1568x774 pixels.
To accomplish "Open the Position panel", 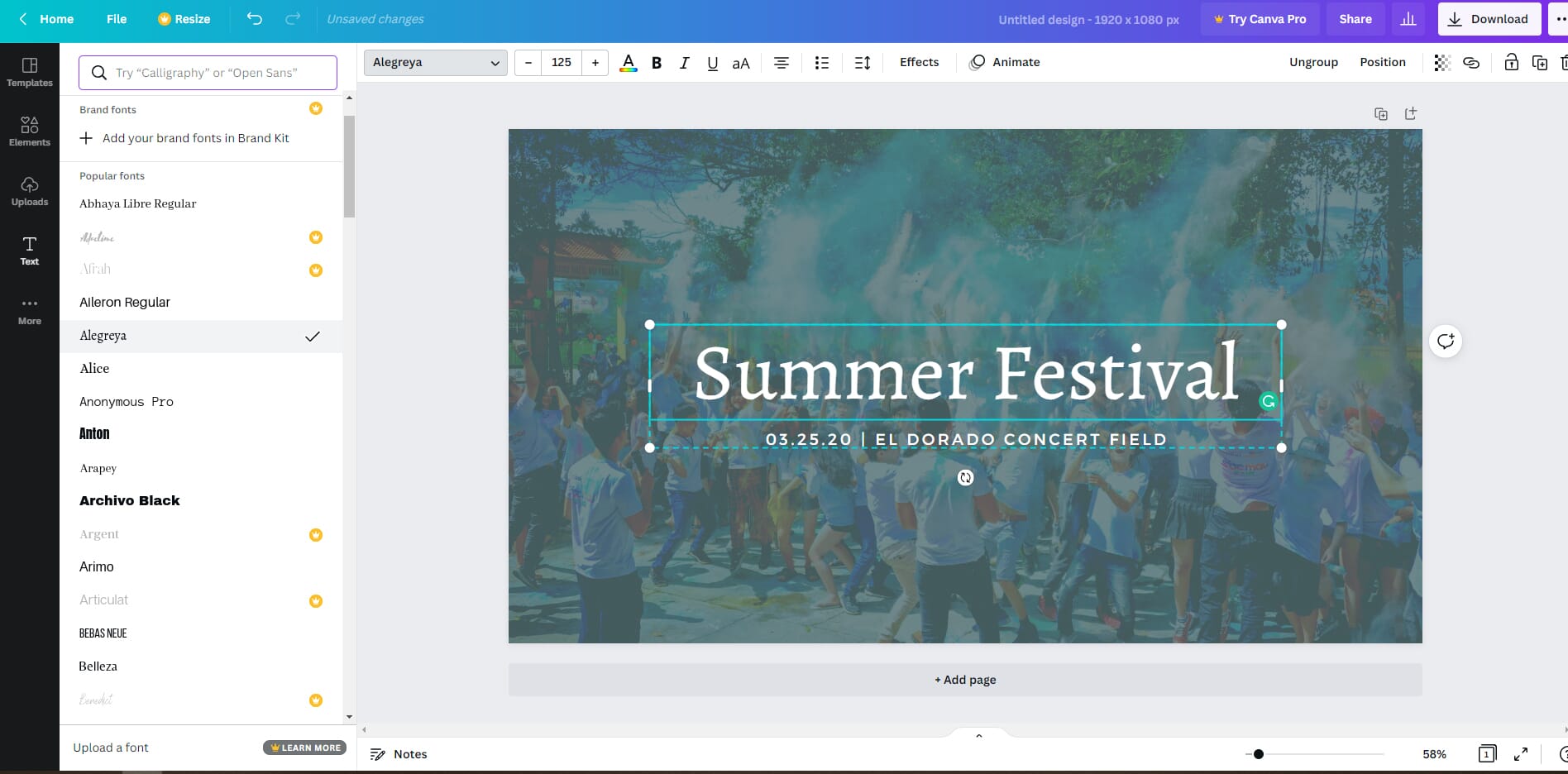I will [x=1383, y=62].
